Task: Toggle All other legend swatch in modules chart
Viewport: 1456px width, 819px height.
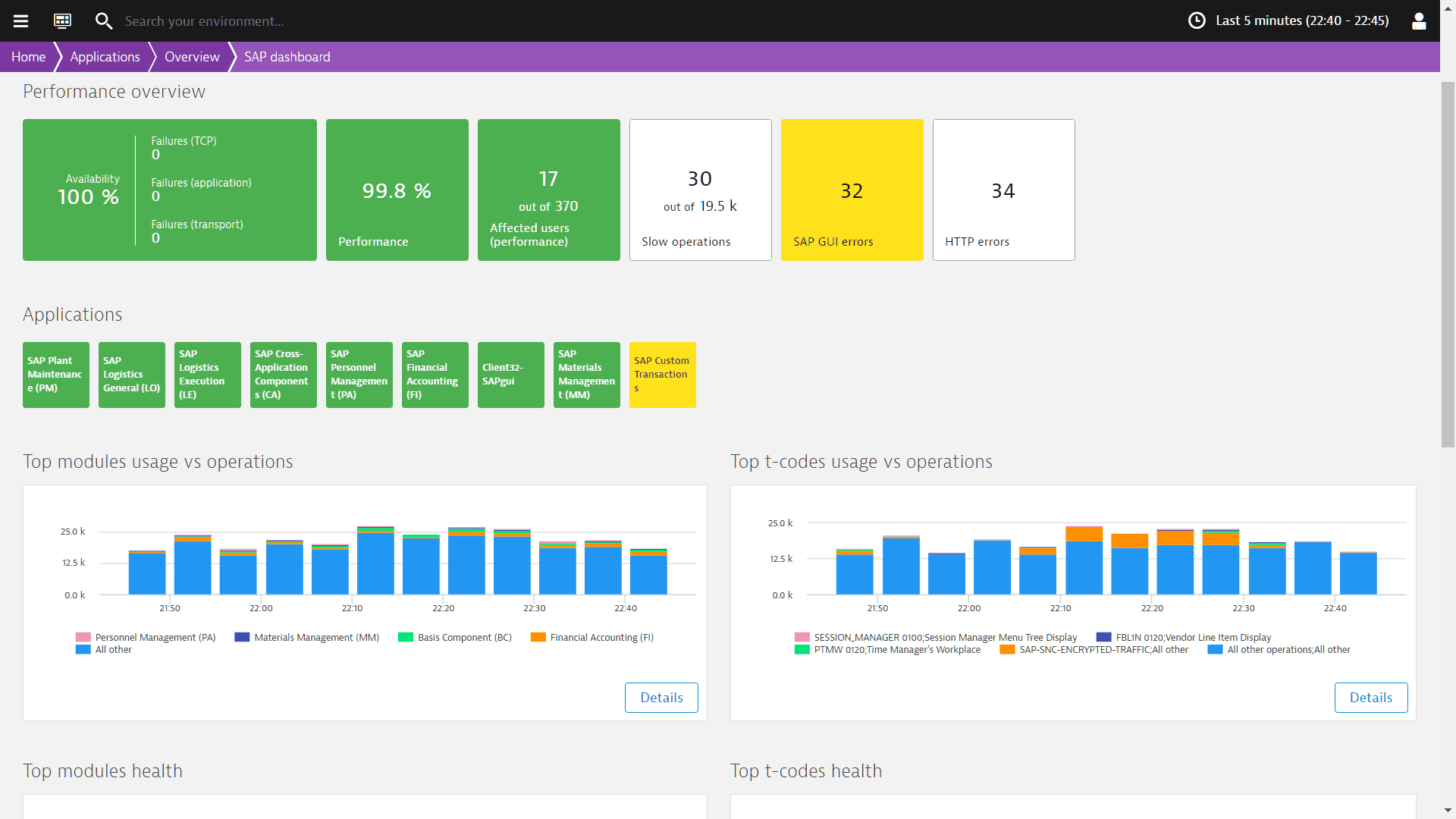Action: point(83,649)
